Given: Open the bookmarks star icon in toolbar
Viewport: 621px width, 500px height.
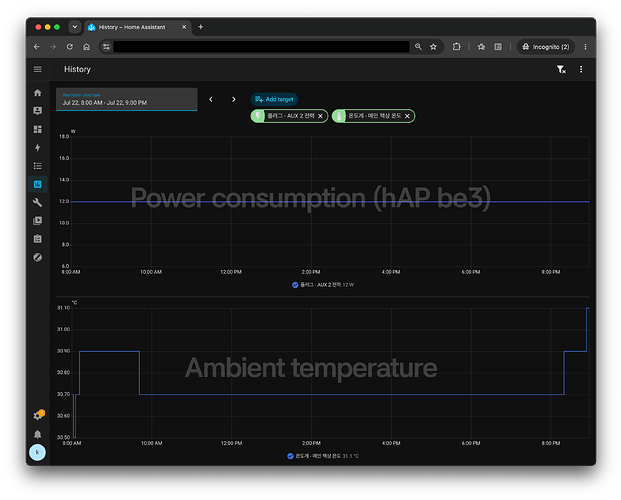Looking at the screenshot, I should 481,47.
